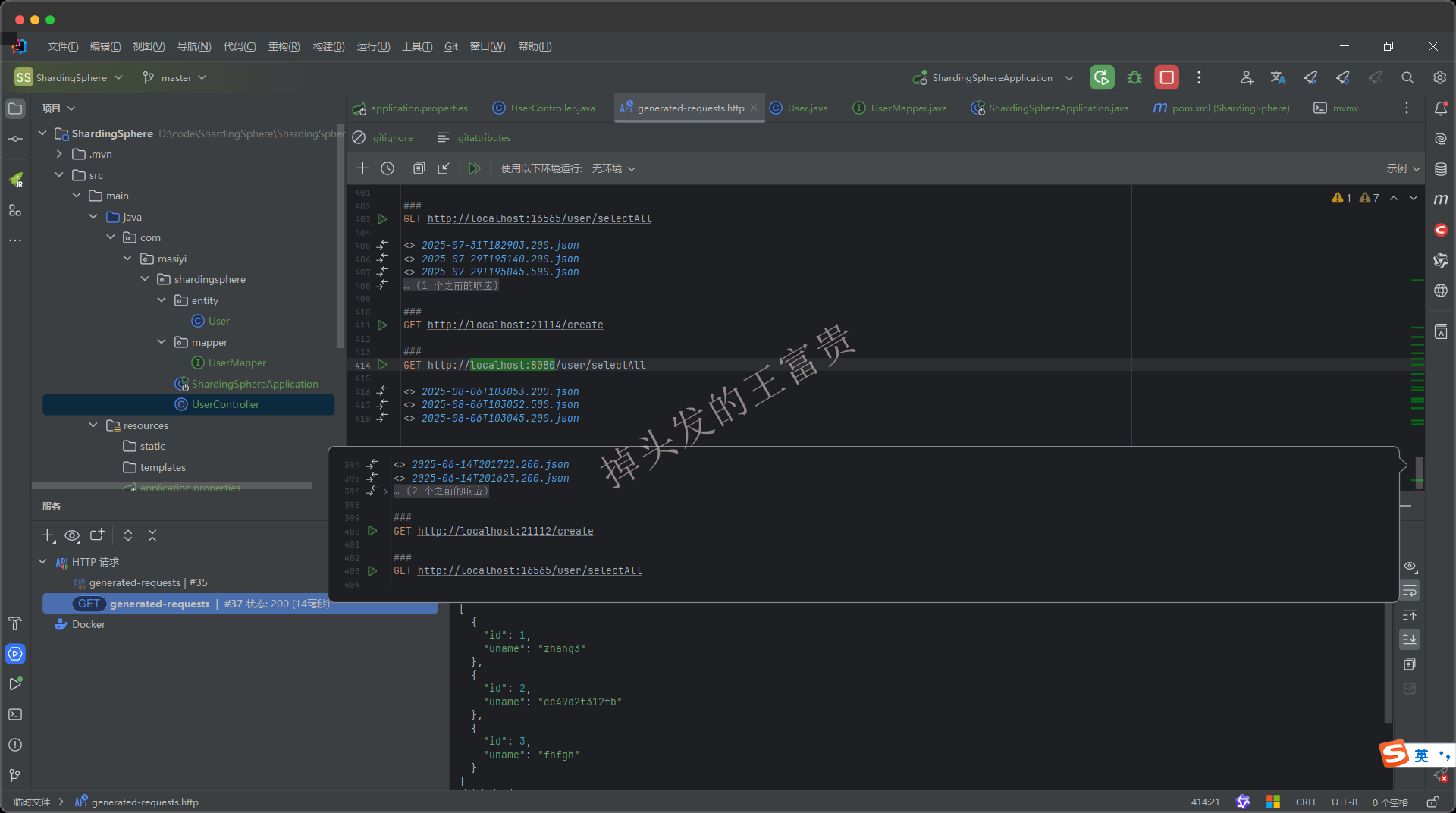Expand the .mvn folder
Viewport: 1456px width, 813px height.
click(59, 154)
